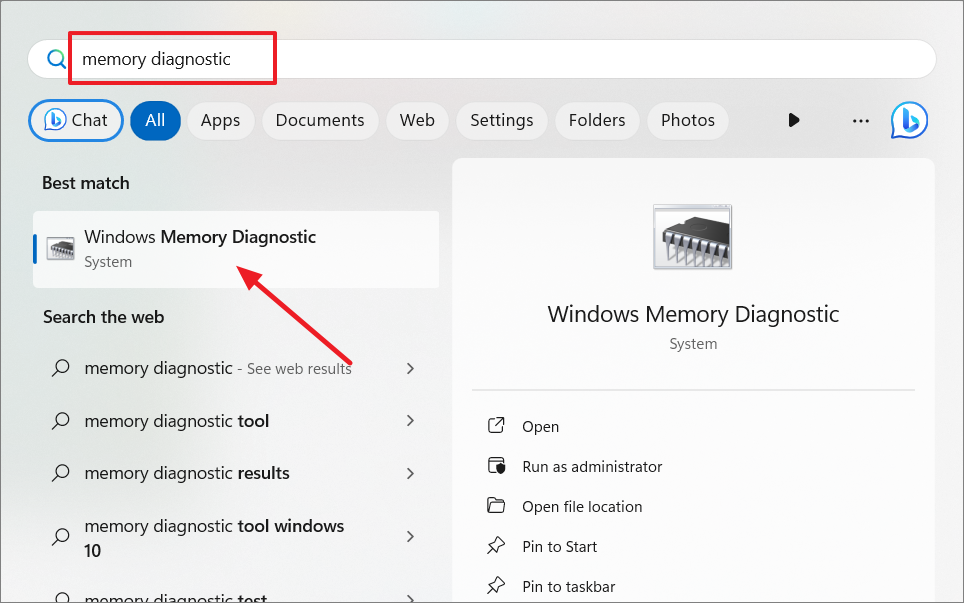Show more filter tabs with play arrow
This screenshot has height=603, width=964.
tap(794, 120)
